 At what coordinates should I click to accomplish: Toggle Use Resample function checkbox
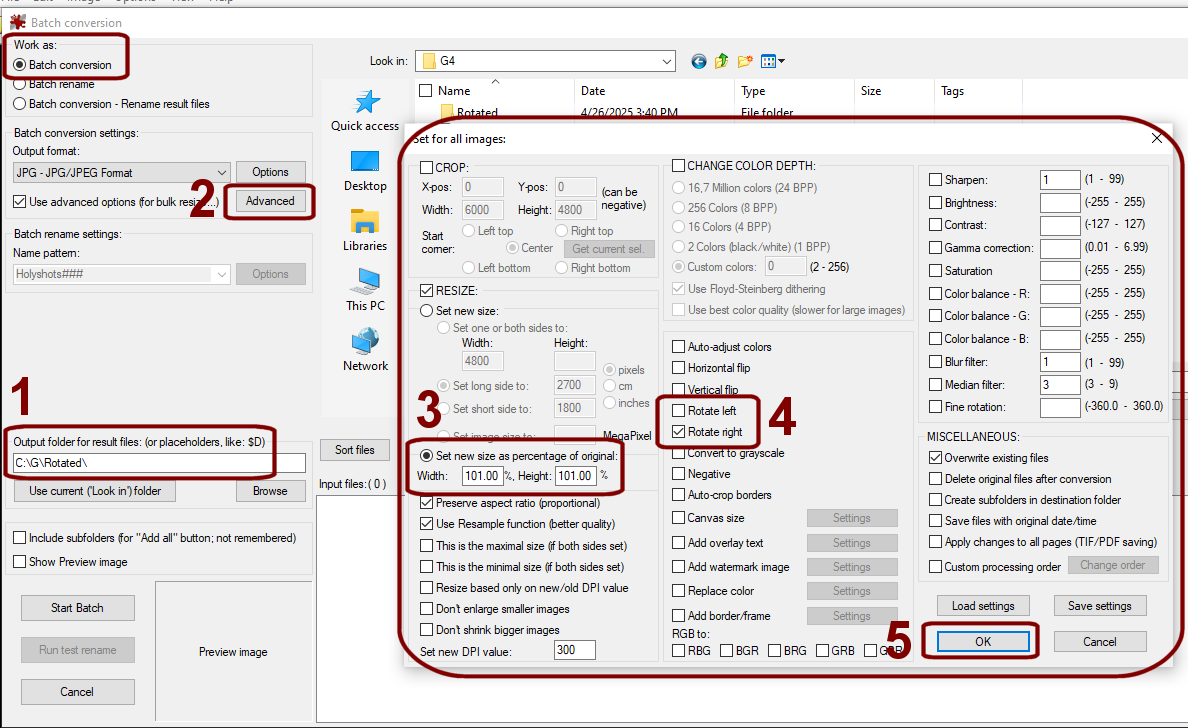(x=427, y=523)
